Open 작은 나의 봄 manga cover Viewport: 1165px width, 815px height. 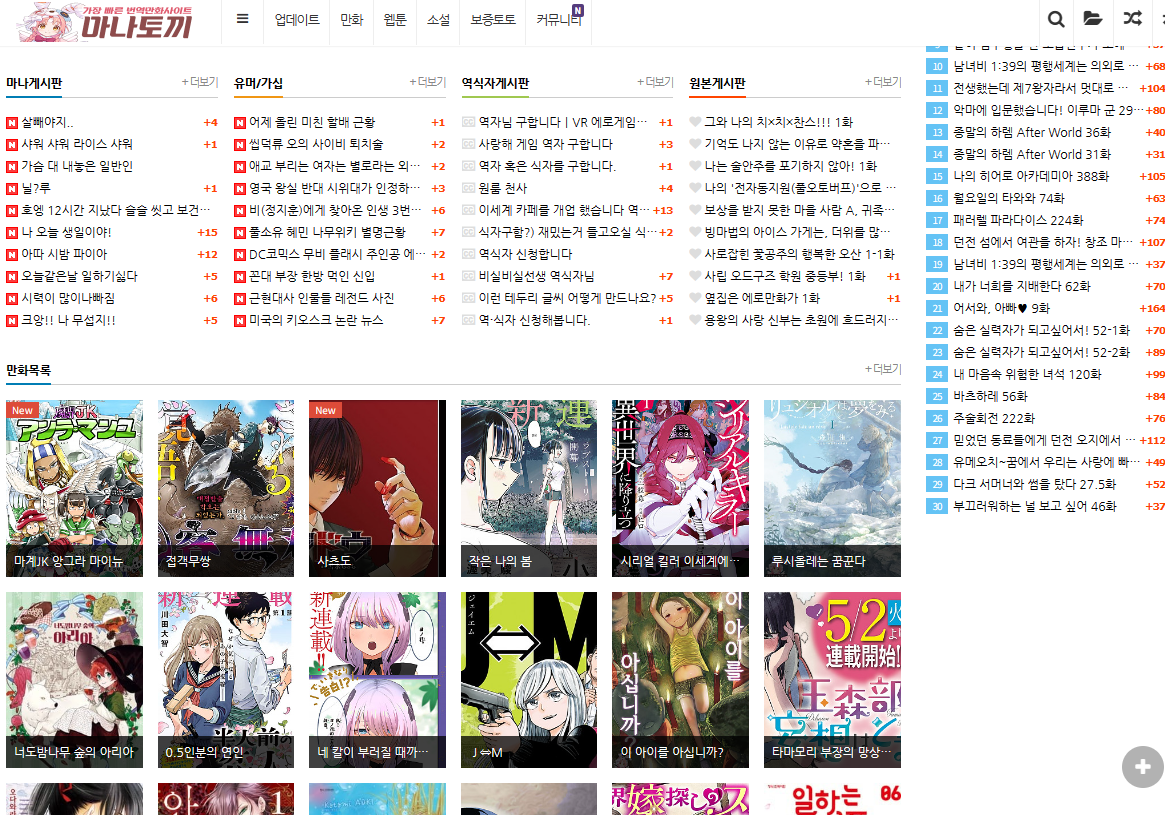pyautogui.click(x=529, y=488)
